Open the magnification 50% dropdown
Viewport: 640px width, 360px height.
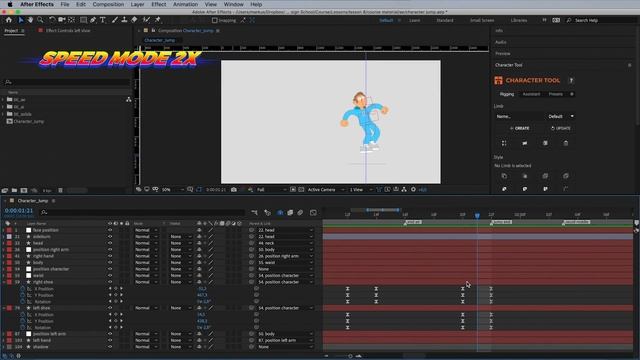pyautogui.click(x=173, y=189)
